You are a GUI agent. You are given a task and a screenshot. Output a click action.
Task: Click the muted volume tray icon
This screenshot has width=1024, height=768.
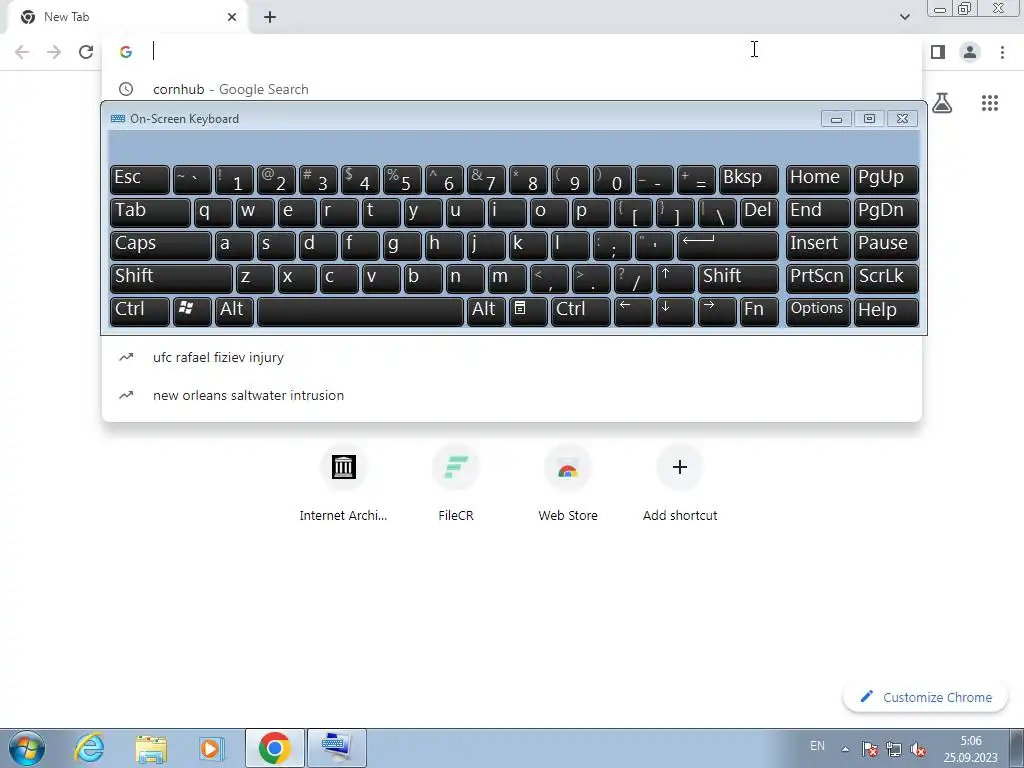pyautogui.click(x=918, y=749)
